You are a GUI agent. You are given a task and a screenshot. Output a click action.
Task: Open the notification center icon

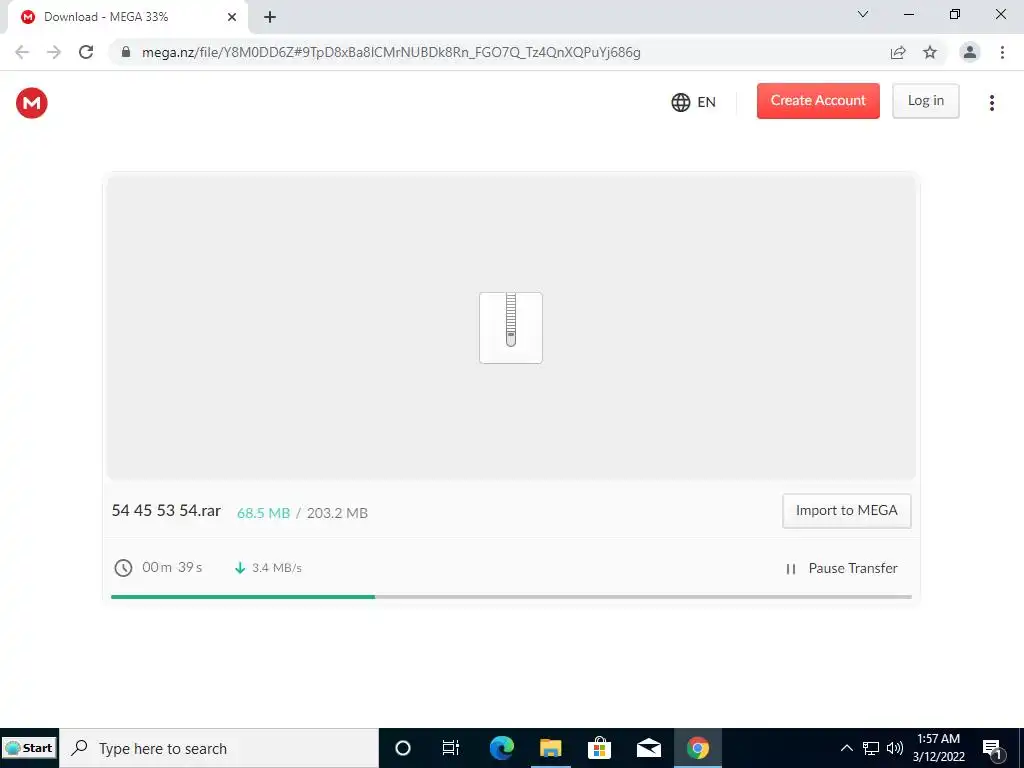tap(993, 749)
